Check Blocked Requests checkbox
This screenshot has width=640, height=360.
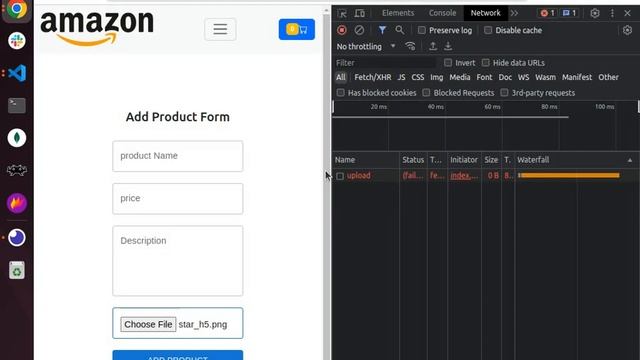click(x=426, y=93)
